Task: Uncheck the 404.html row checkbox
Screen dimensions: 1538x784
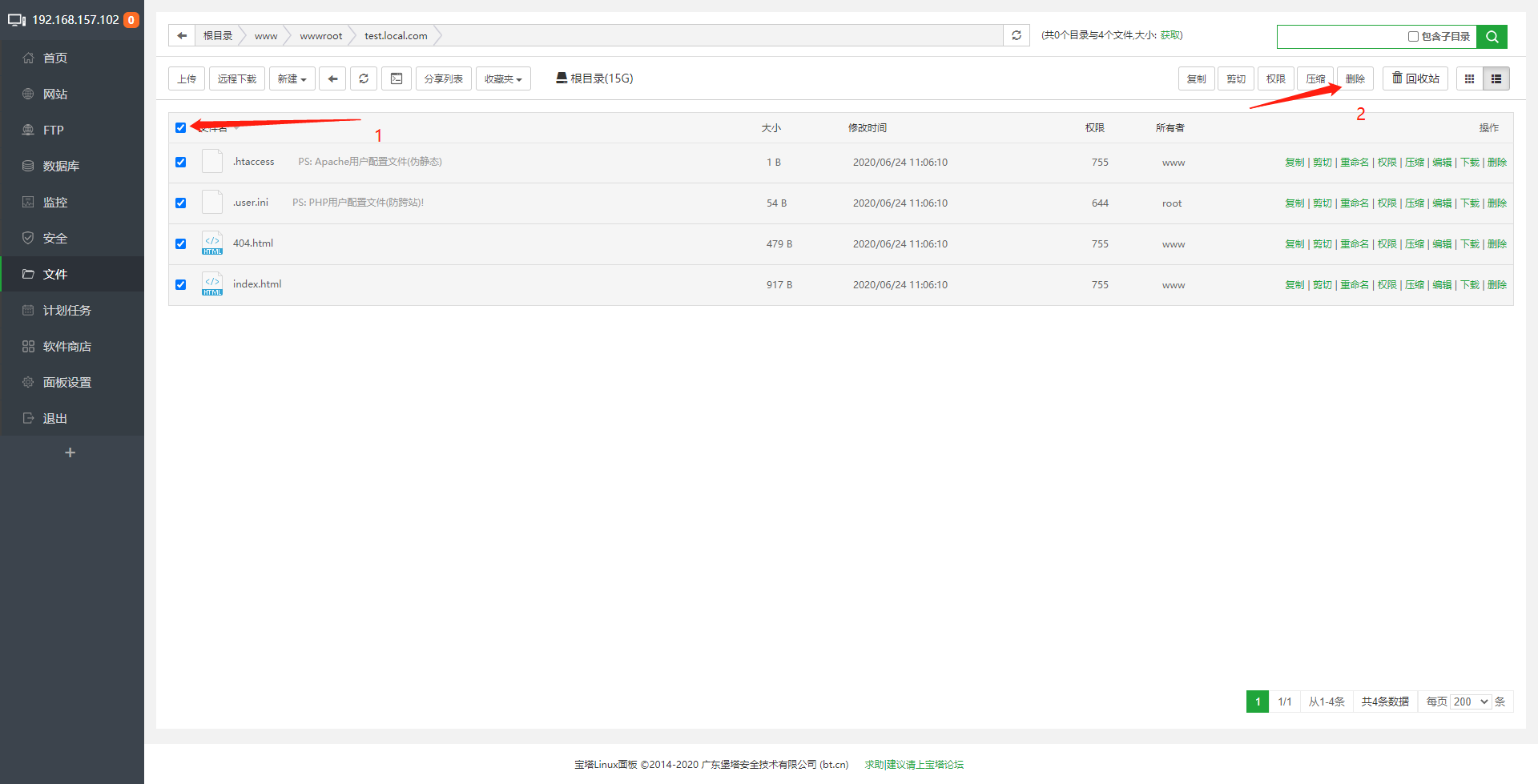Action: [x=181, y=244]
